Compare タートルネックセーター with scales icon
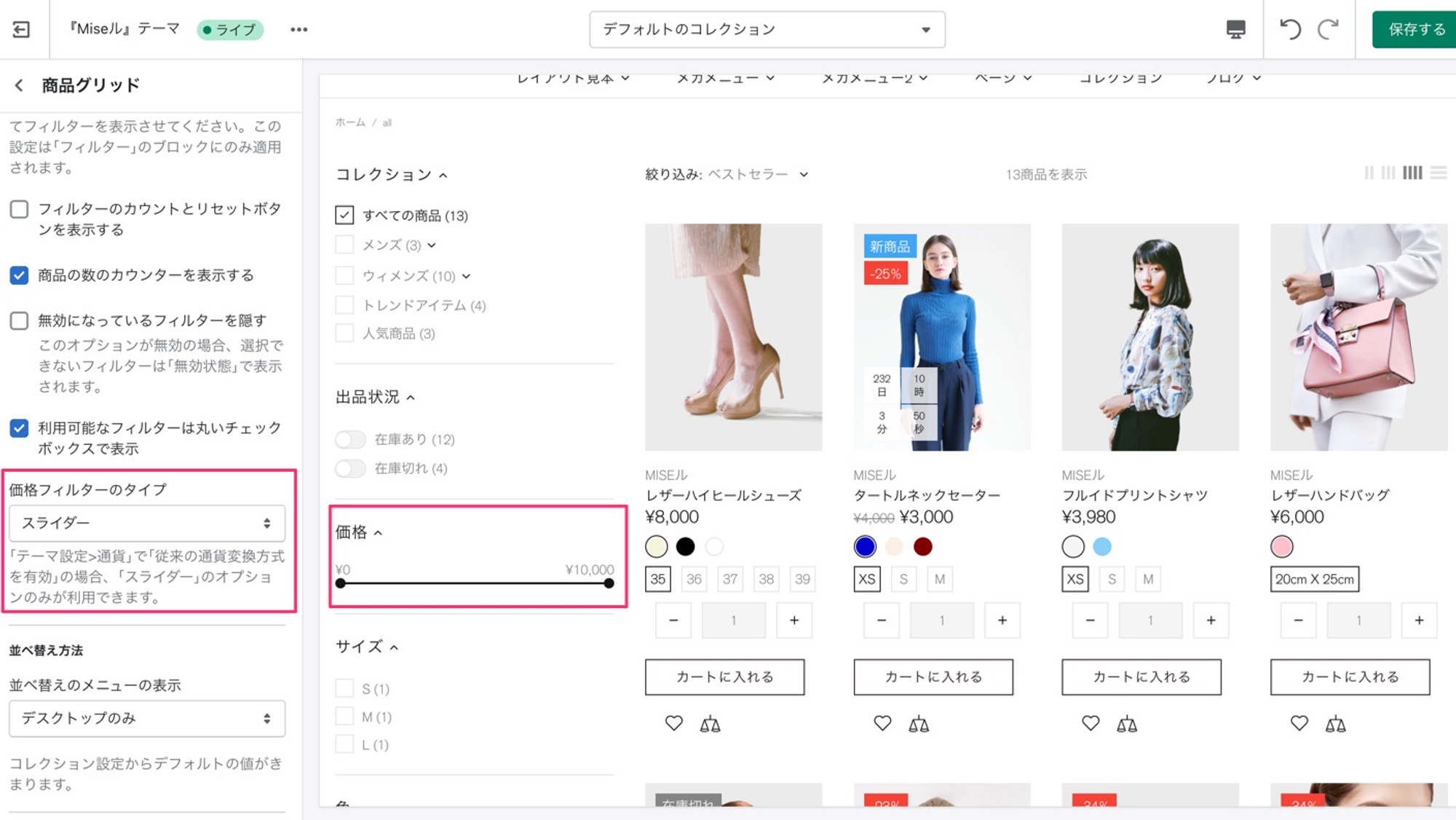 coord(919,724)
